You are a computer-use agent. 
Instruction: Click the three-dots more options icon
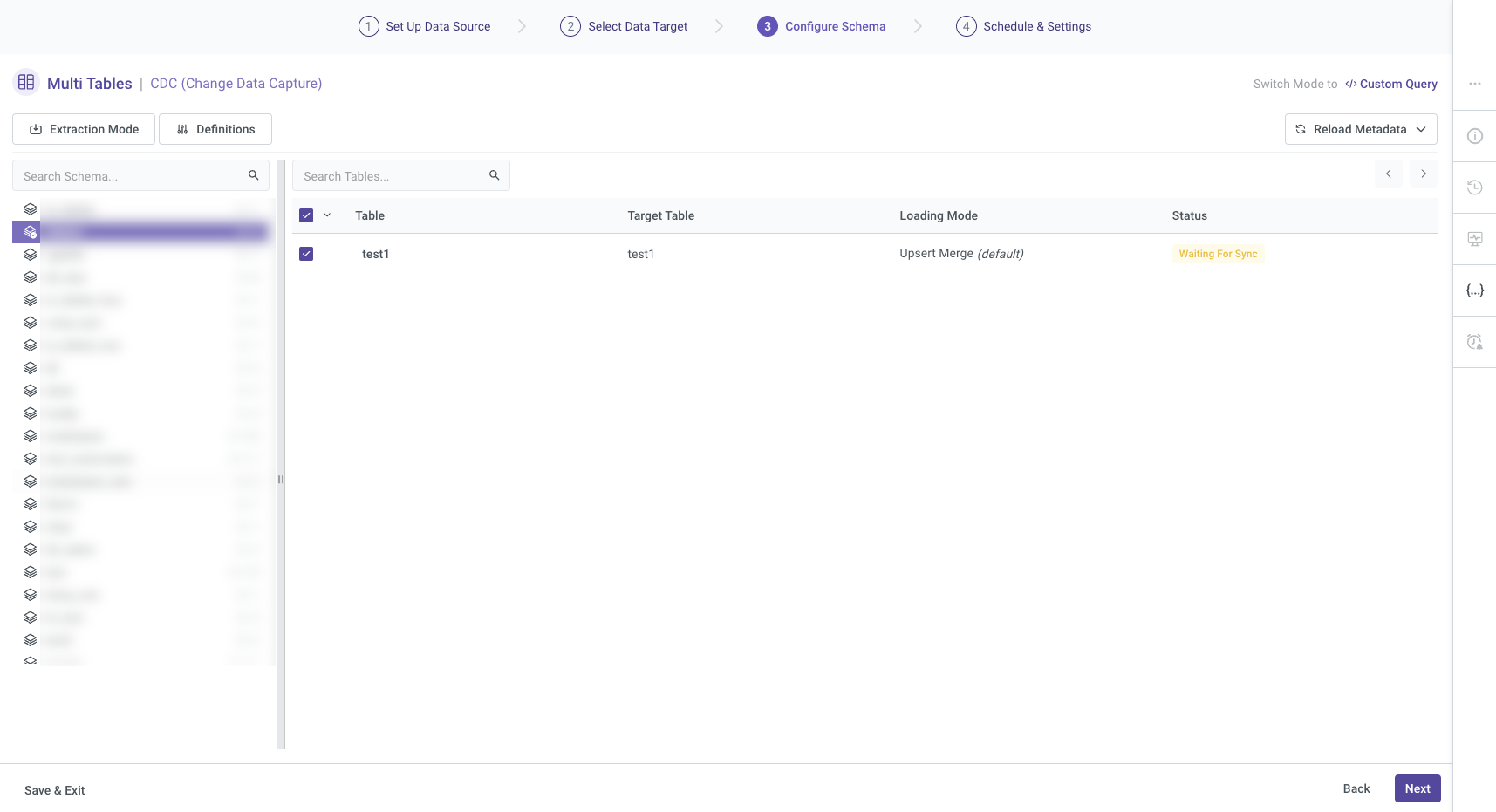1474,84
